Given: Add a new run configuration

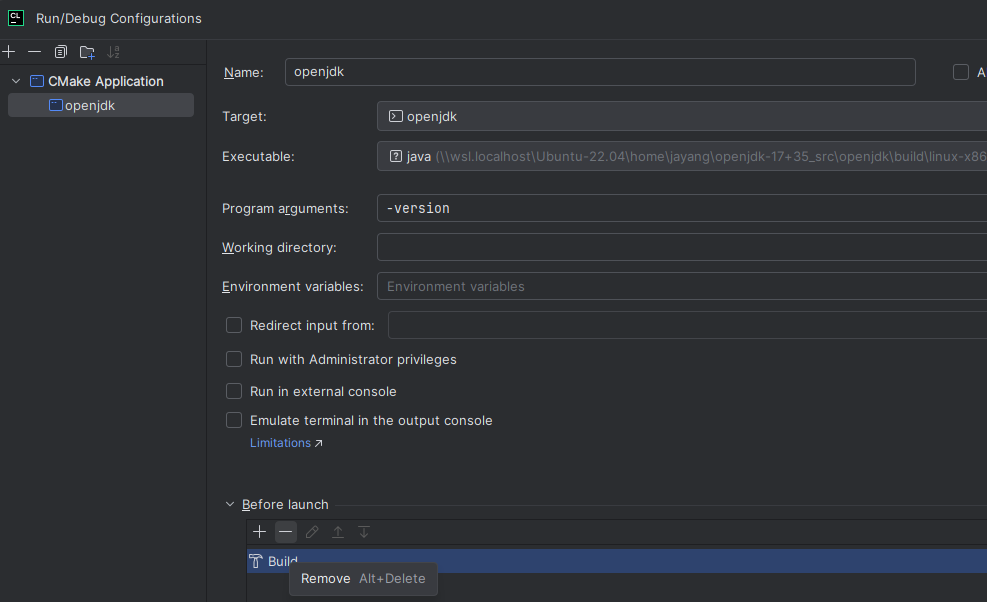Looking at the screenshot, I should click(x=9, y=52).
